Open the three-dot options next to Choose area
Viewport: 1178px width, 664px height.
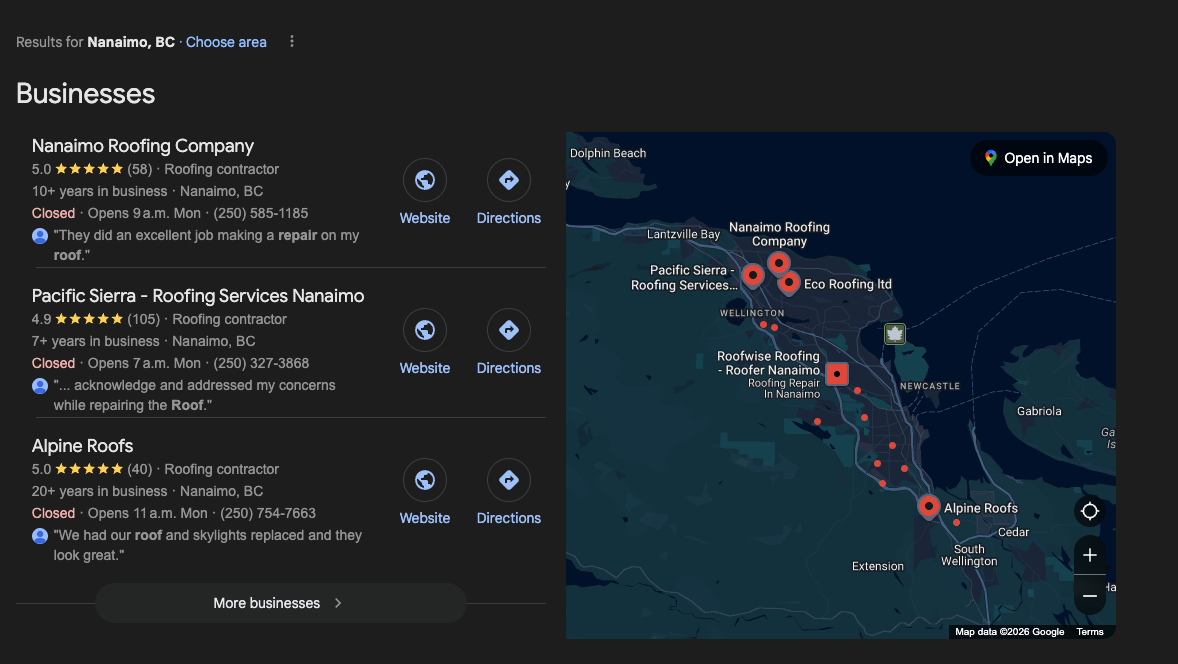coord(291,41)
